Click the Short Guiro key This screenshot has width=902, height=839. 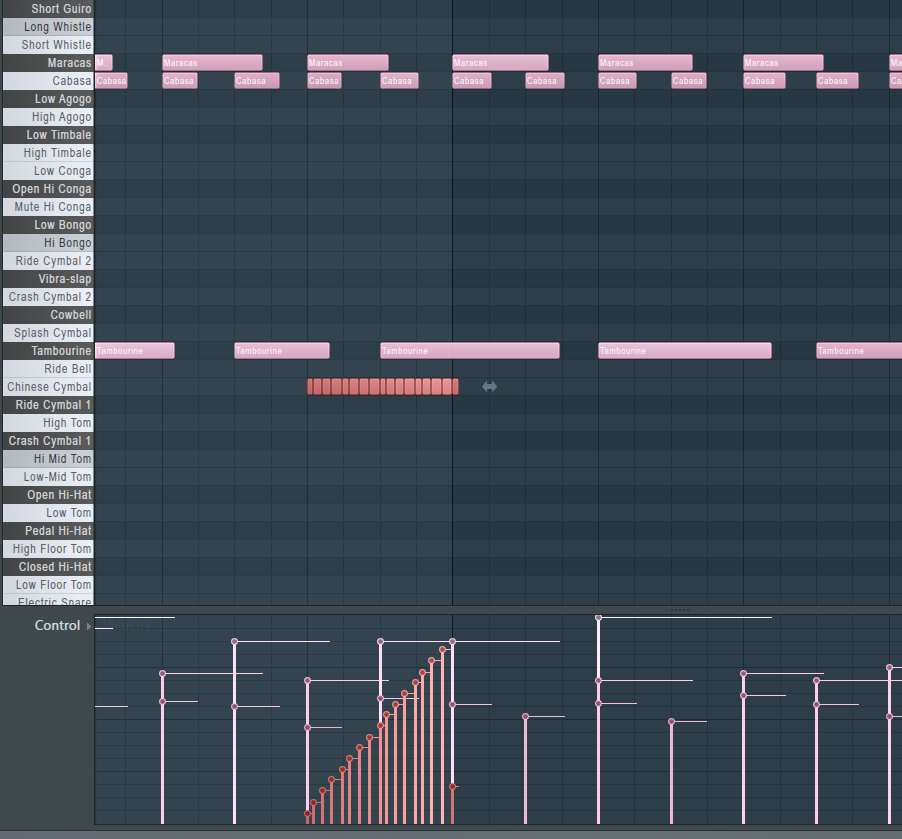point(48,9)
